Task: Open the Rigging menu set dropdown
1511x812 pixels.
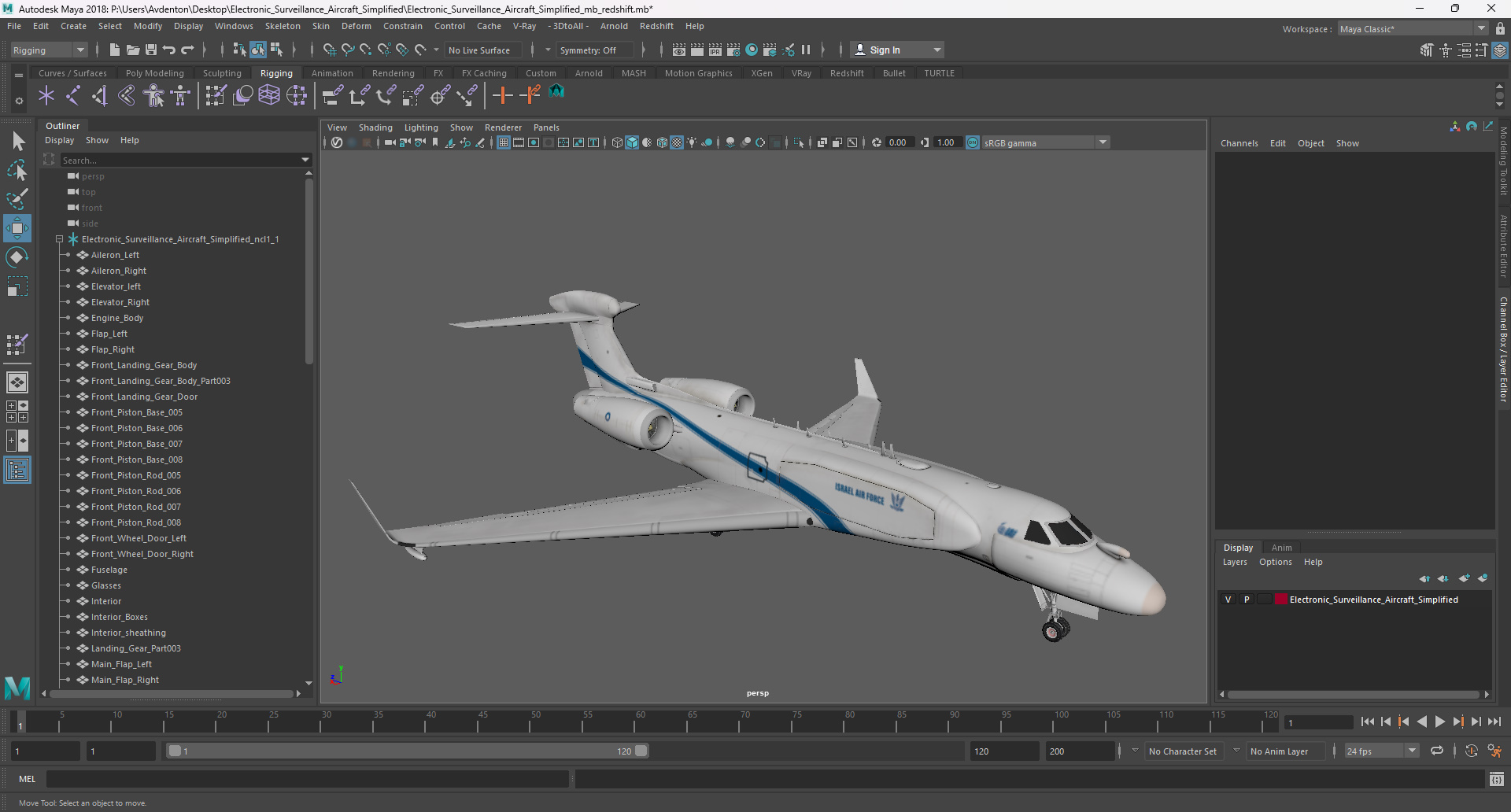Action: tap(49, 50)
